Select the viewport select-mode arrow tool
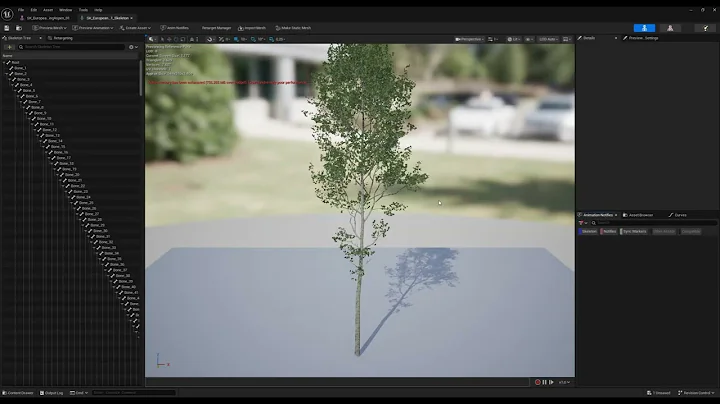Viewport: 720px width, 404px height. (162, 39)
